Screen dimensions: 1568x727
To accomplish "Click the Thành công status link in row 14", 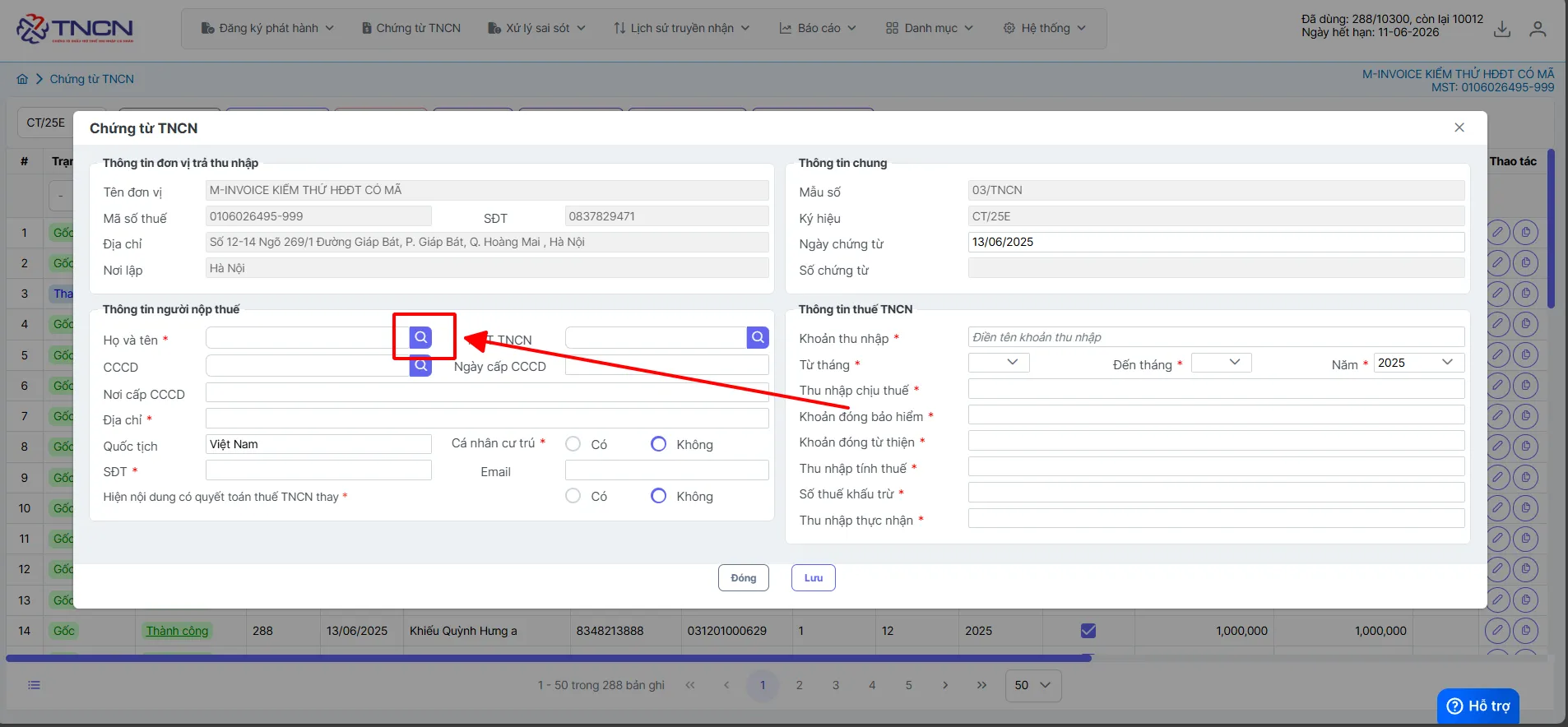I will click(178, 631).
